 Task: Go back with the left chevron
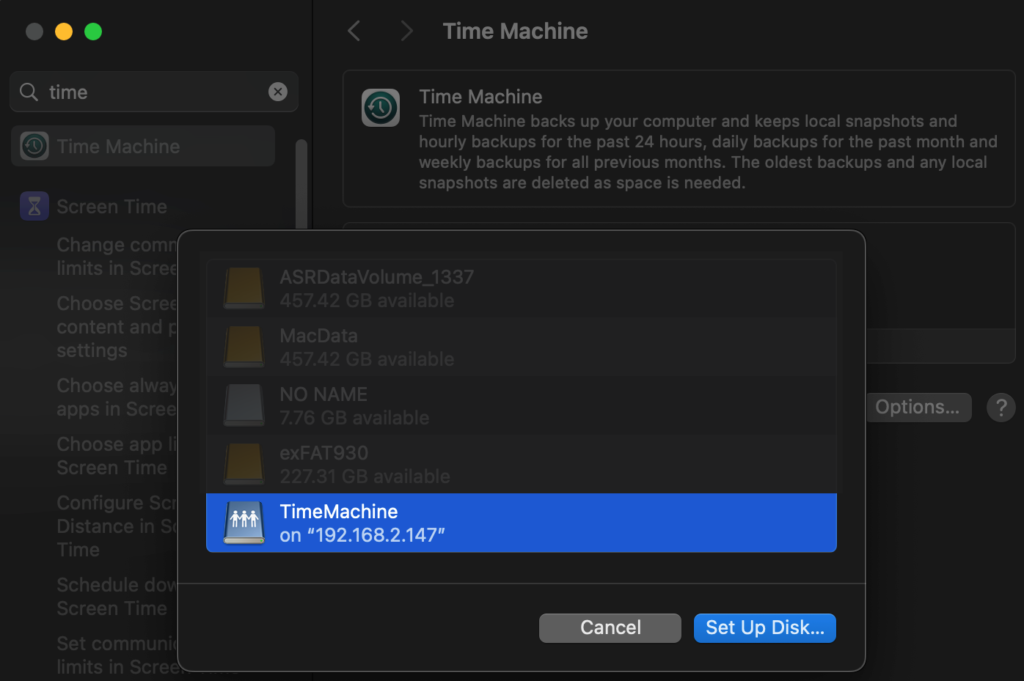tap(354, 31)
